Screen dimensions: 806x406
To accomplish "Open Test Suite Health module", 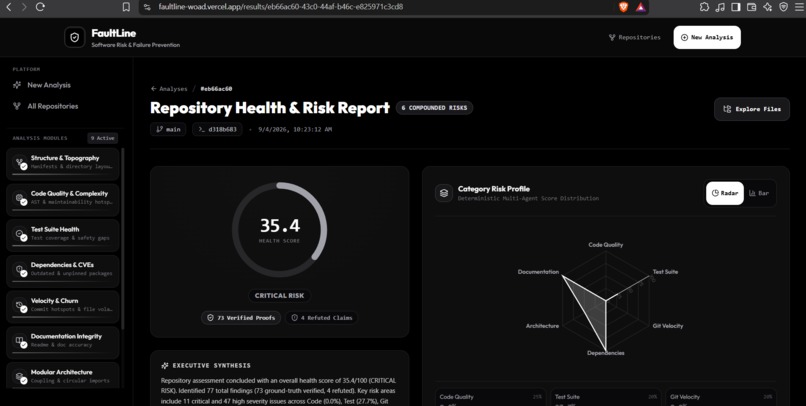I will (x=63, y=234).
